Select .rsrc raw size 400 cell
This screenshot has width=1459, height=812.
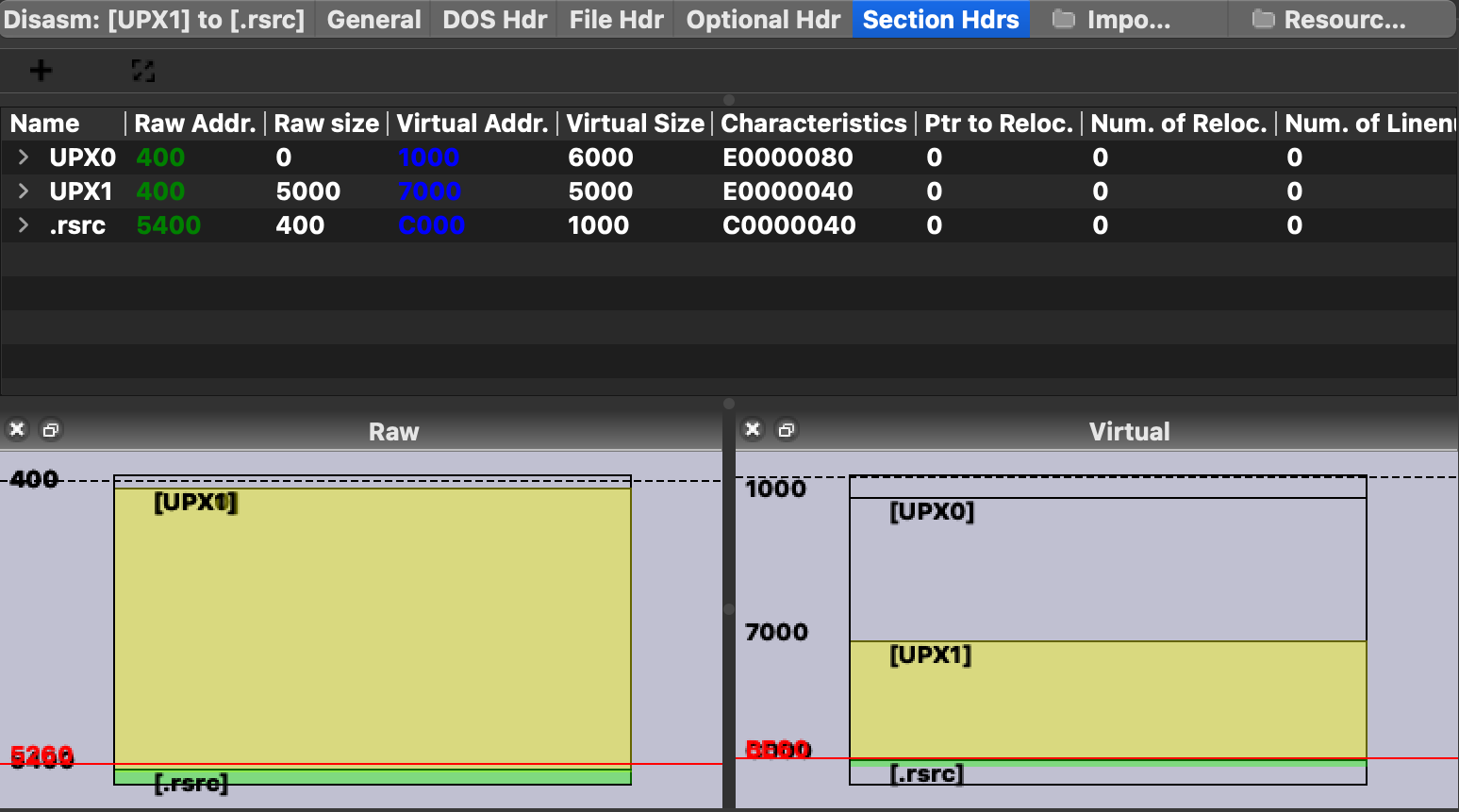[x=300, y=225]
